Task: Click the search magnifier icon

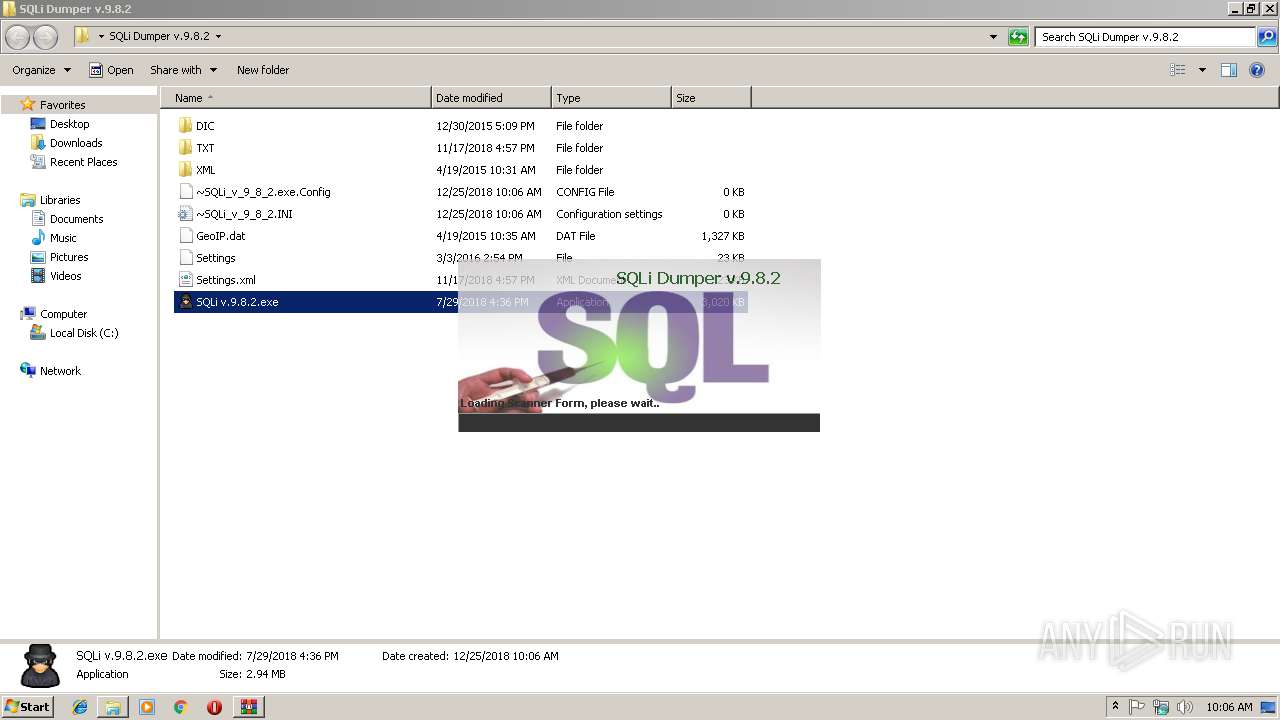Action: [1267, 37]
